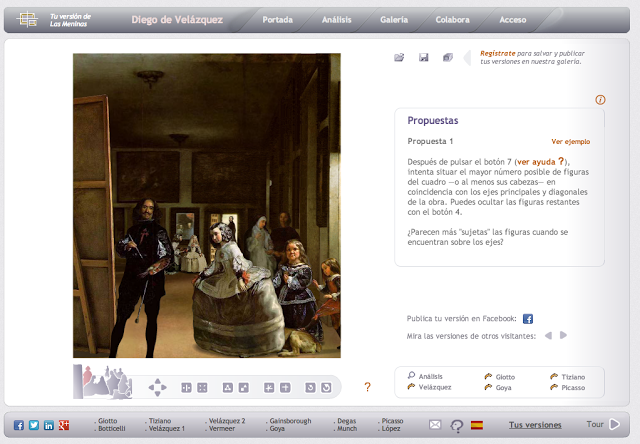This screenshot has height=444, width=640.
Task: Click the footer head help icon
Action: coord(457,426)
